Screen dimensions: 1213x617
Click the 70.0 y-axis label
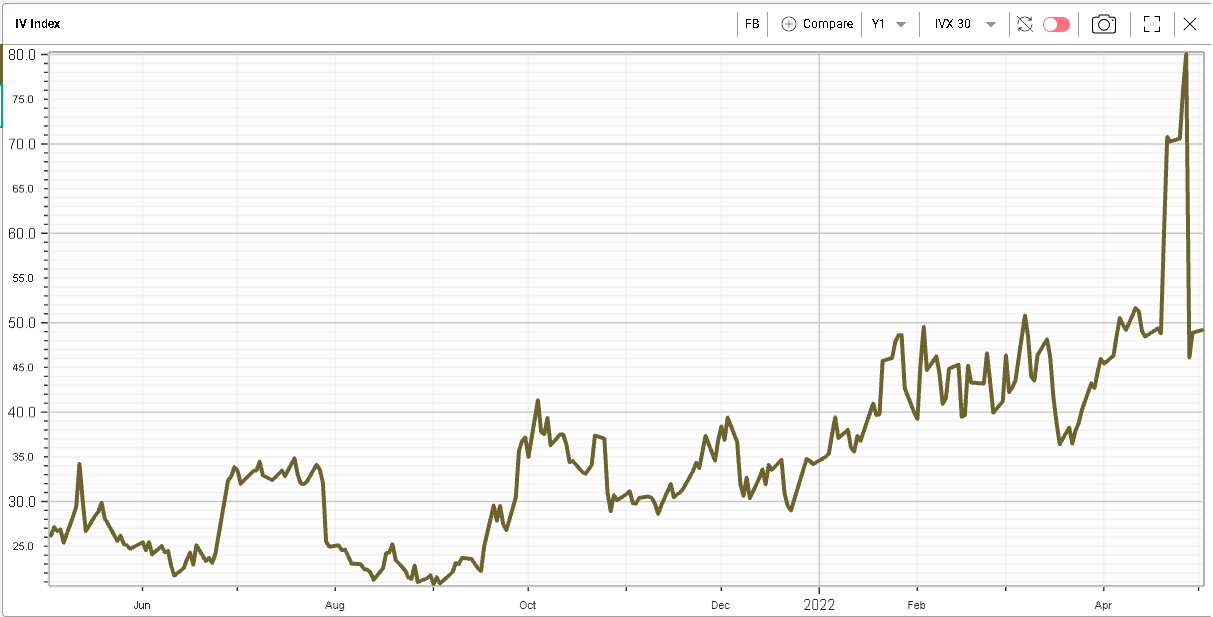(23, 144)
